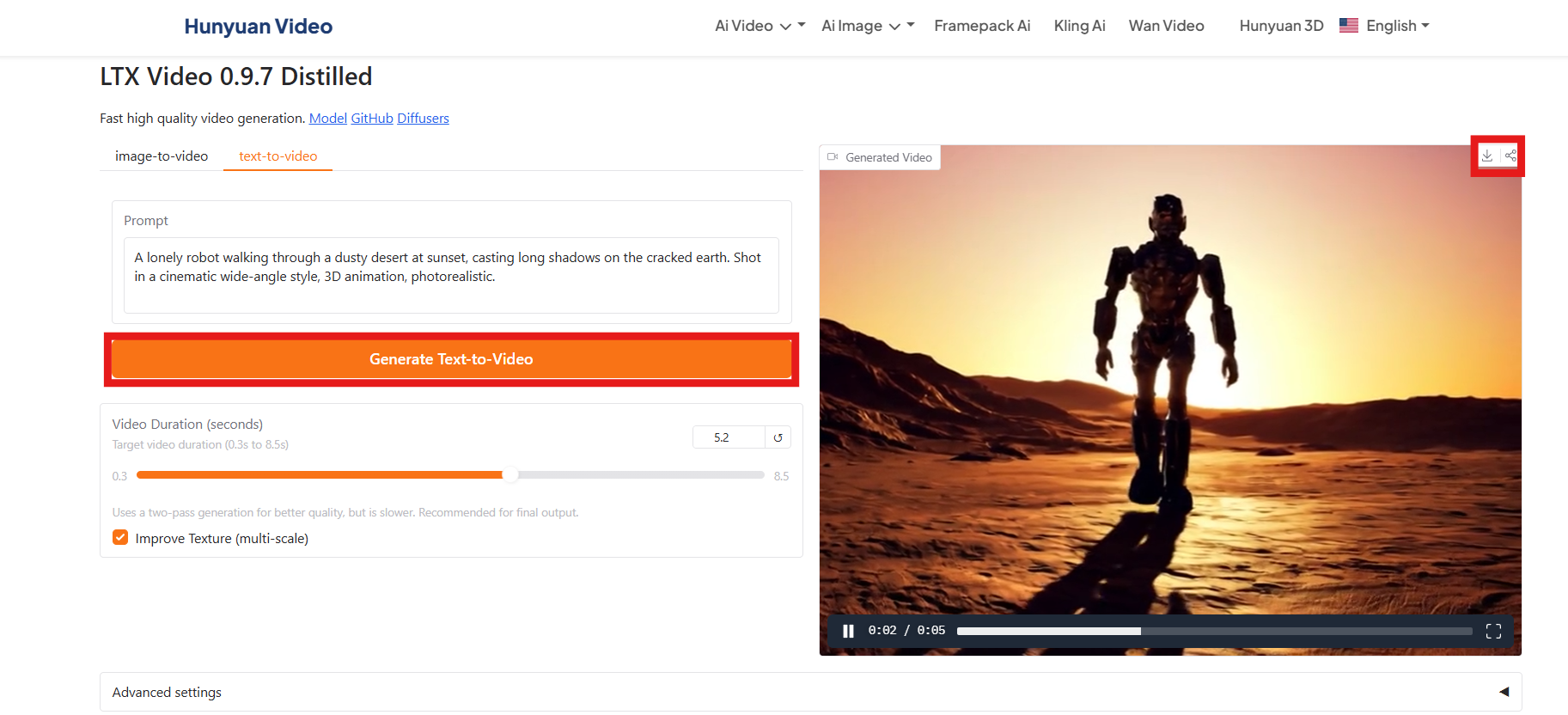Click the video duration slider handle
Image resolution: width=1568 pixels, height=715 pixels.
pos(510,474)
